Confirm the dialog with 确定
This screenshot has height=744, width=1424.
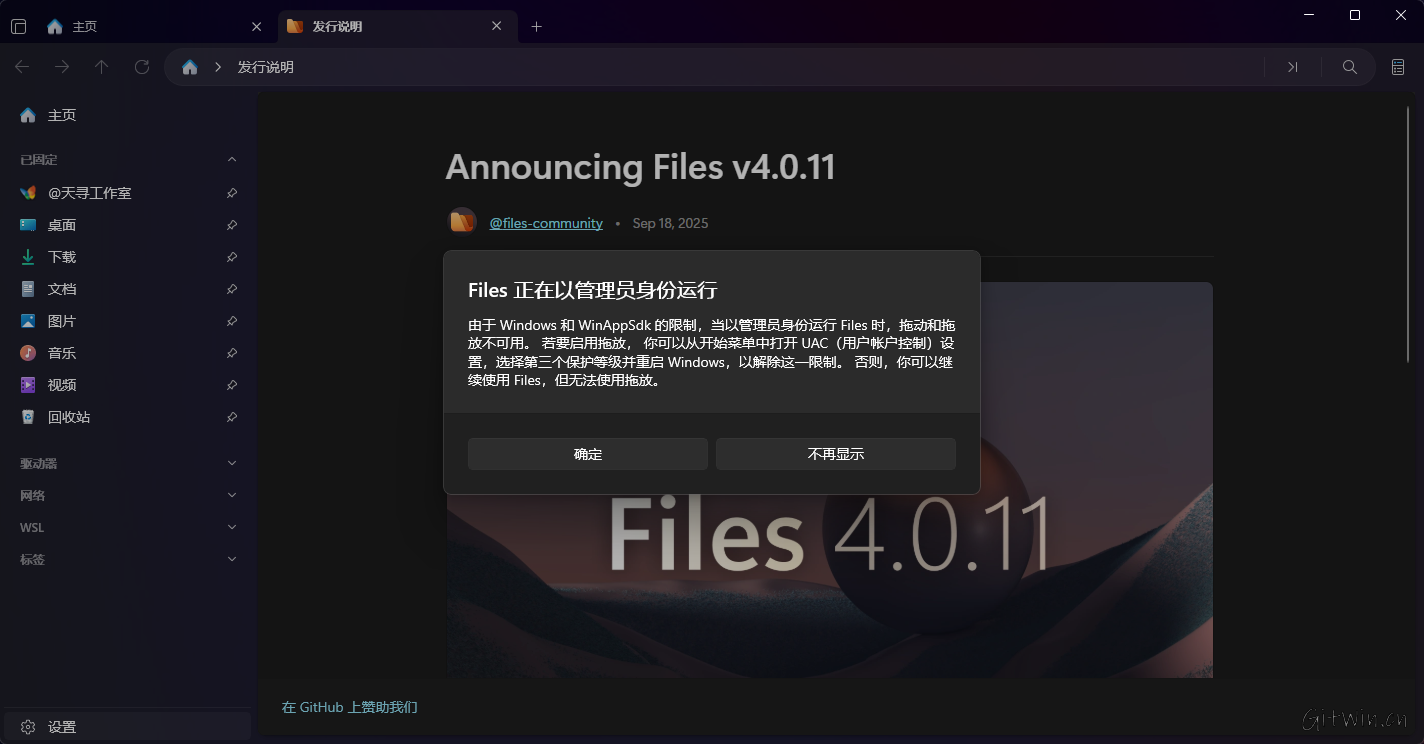pos(587,454)
